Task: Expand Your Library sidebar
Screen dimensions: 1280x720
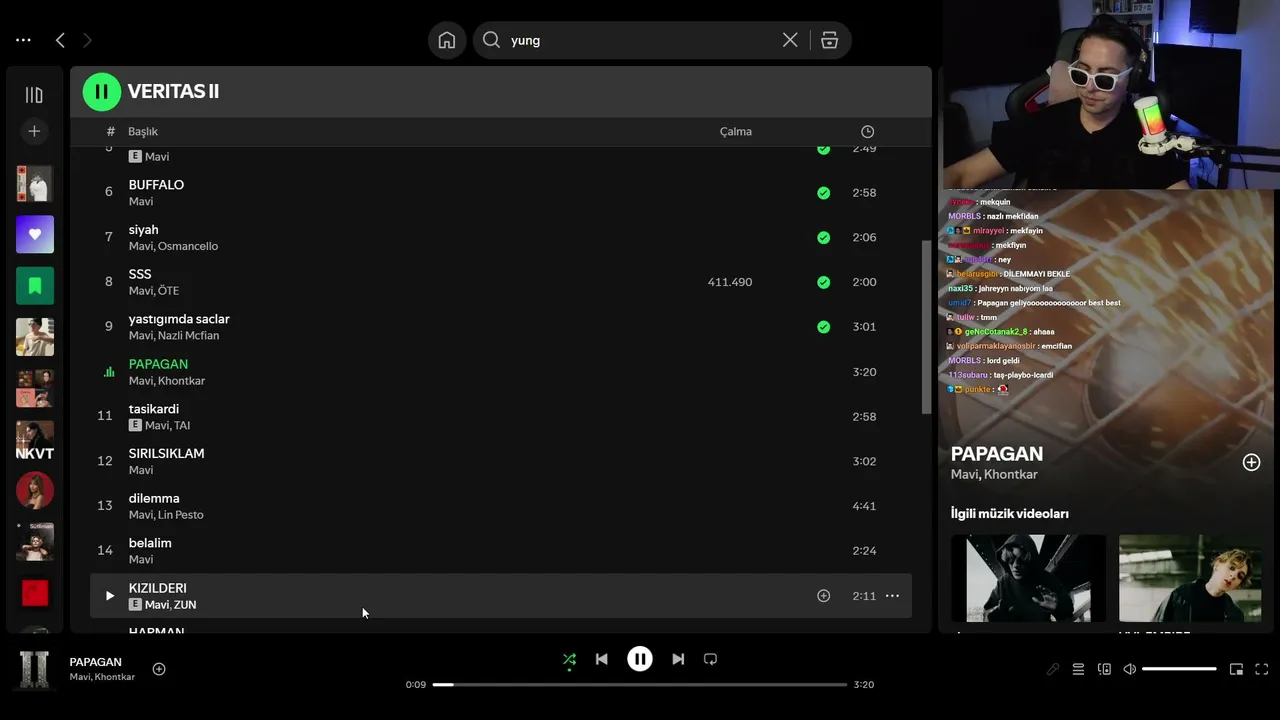Action: coord(34,95)
